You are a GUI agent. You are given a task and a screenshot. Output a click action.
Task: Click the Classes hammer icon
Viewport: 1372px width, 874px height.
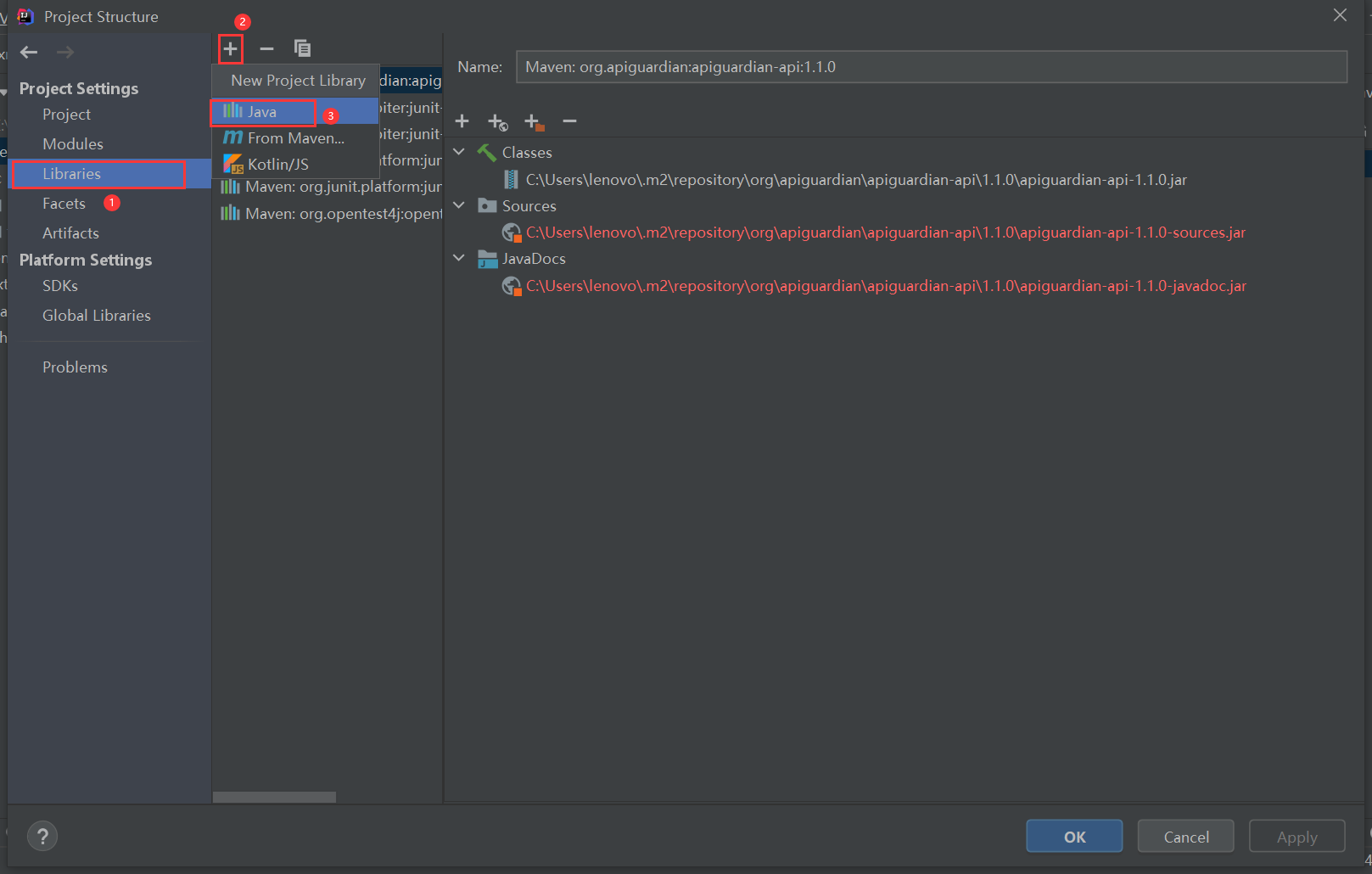pyautogui.click(x=486, y=153)
